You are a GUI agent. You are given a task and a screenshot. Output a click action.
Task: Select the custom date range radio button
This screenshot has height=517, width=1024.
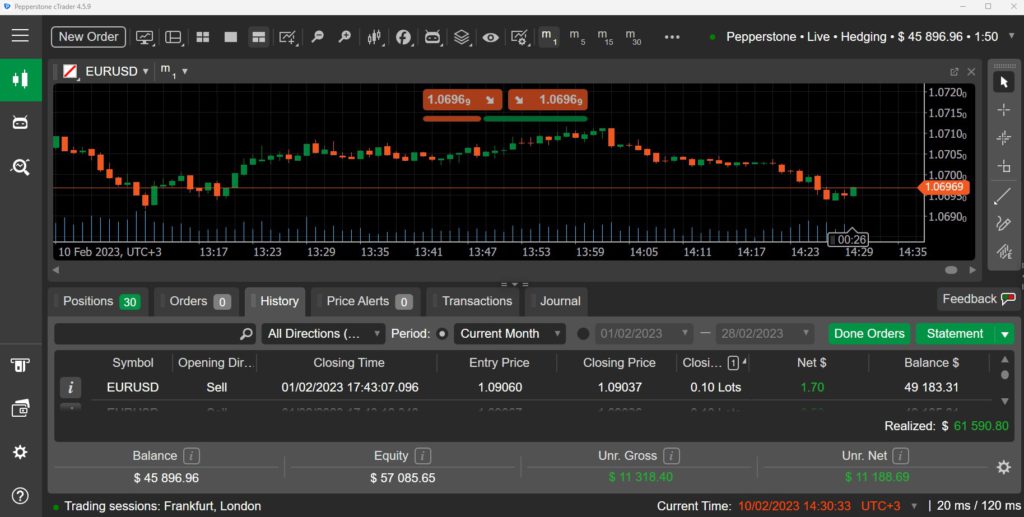(583, 334)
